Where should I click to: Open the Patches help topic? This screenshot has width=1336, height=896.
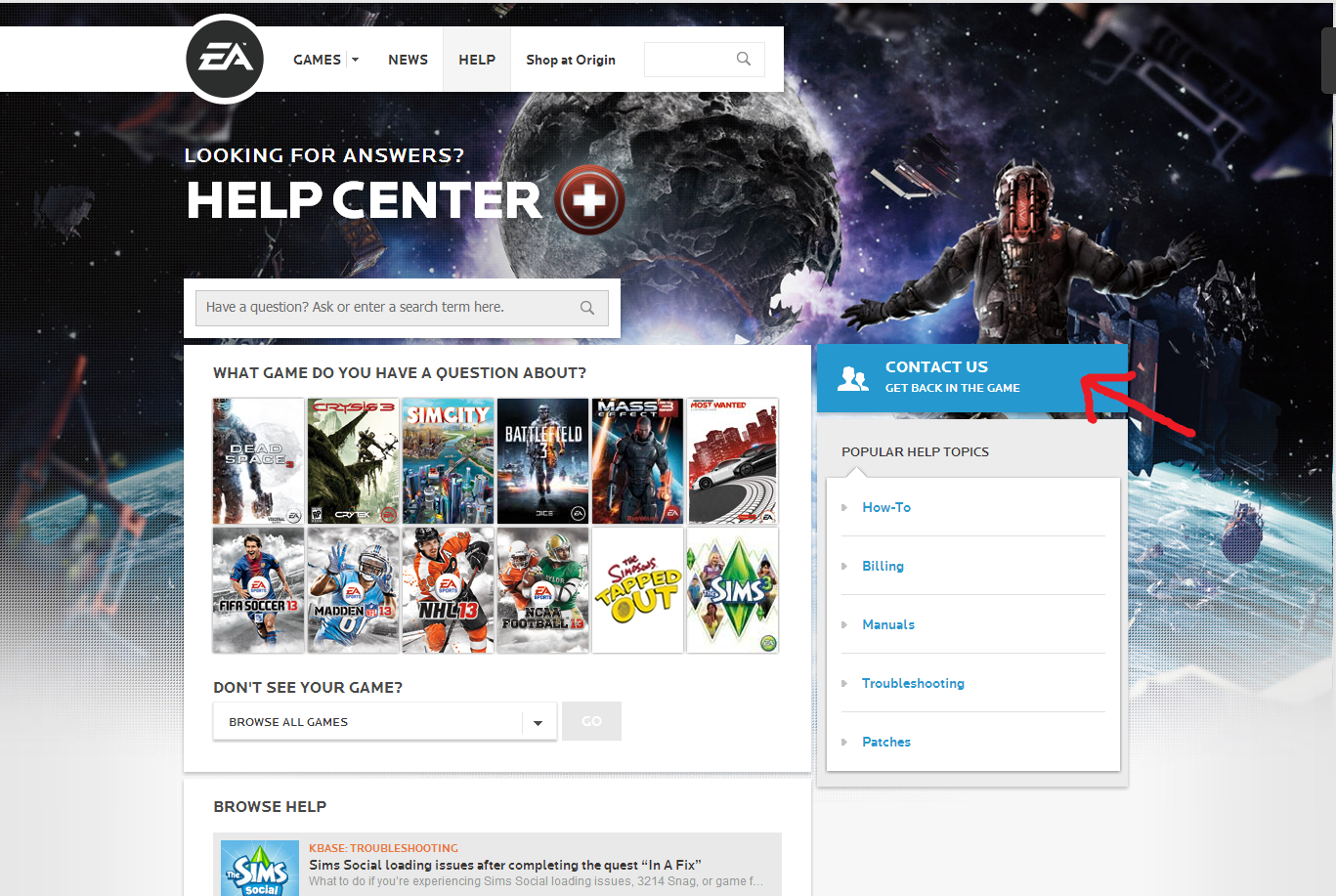[x=886, y=742]
